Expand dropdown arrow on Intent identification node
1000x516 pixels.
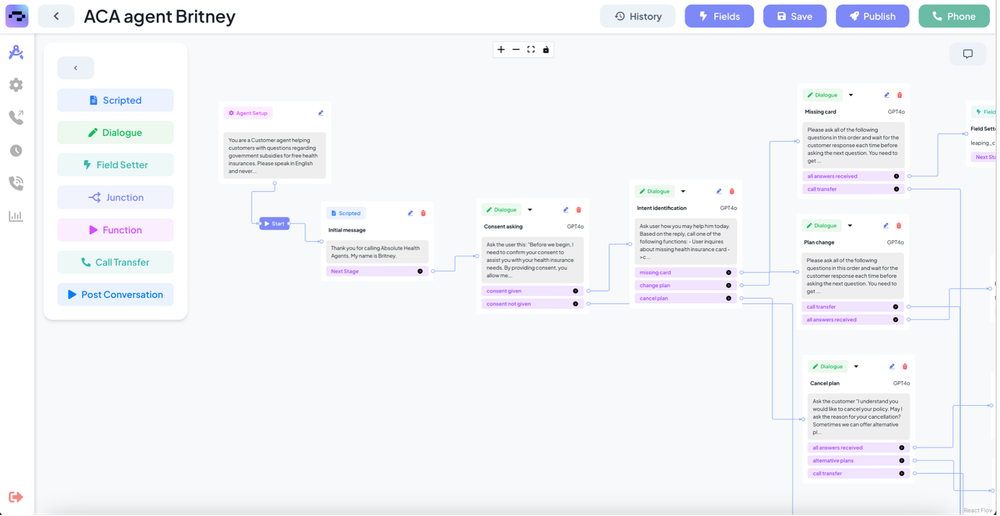pyautogui.click(x=682, y=191)
